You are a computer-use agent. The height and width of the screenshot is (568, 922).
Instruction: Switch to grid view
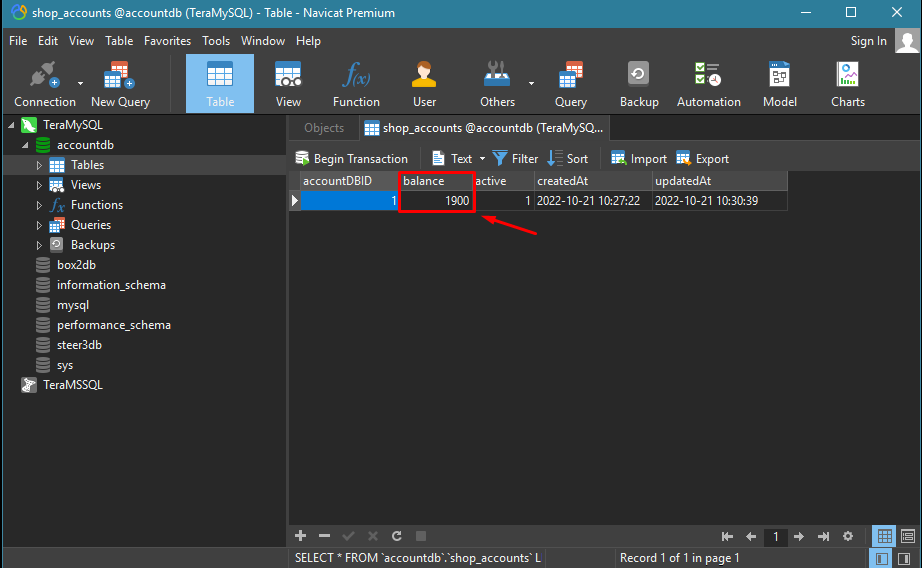tap(884, 536)
